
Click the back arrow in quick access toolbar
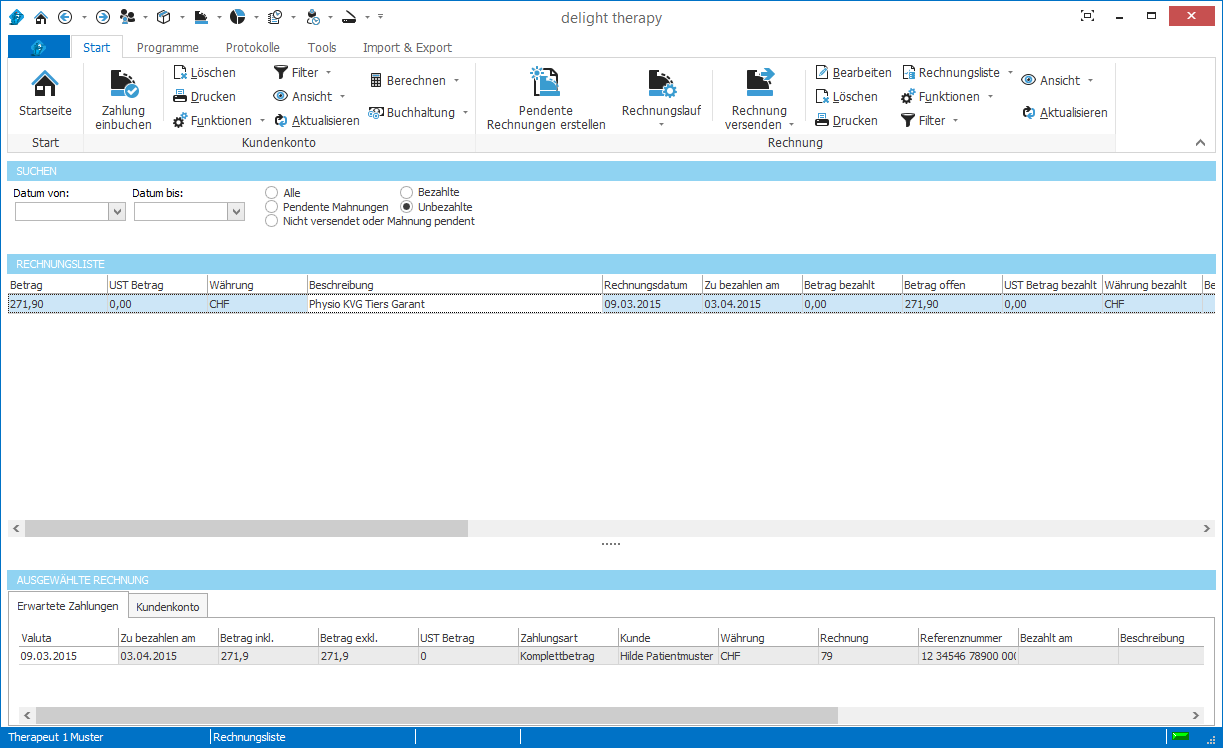(x=66, y=17)
